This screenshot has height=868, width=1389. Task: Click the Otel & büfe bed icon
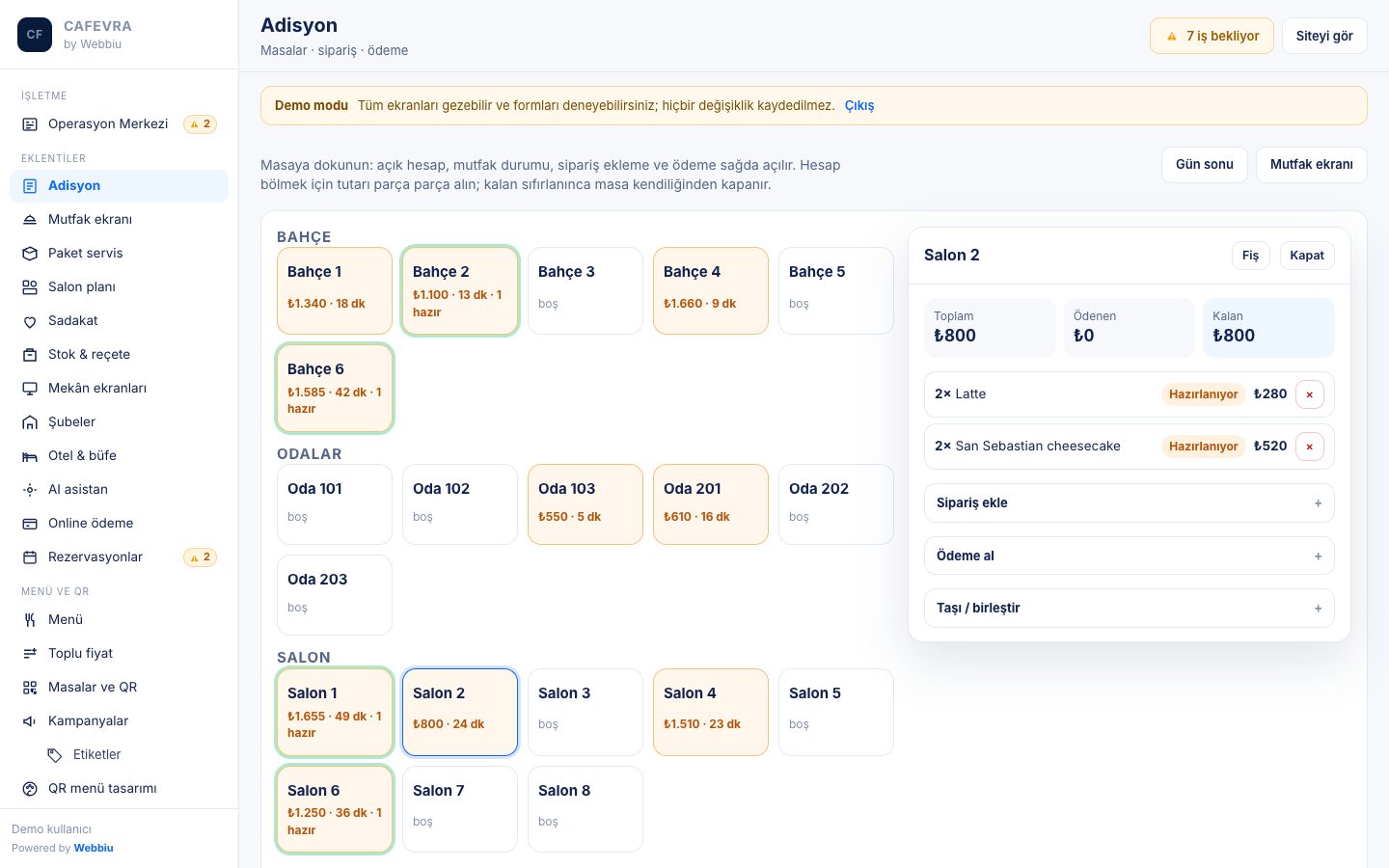pos(30,456)
